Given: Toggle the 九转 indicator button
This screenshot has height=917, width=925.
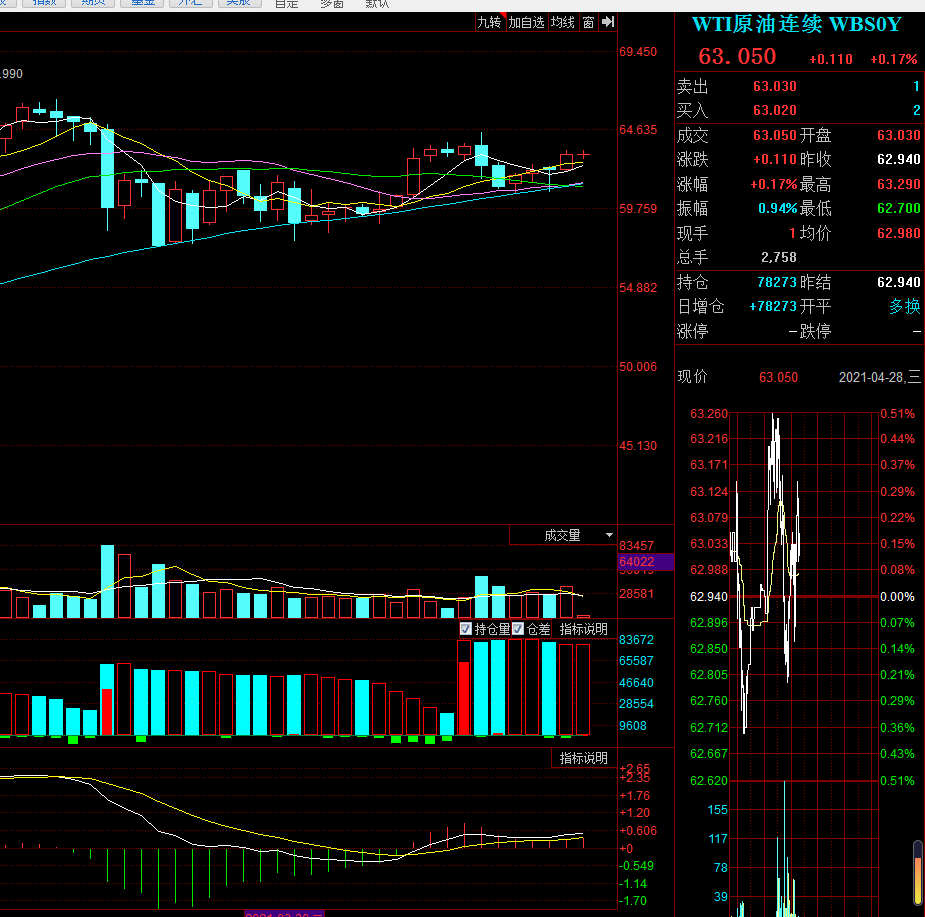Looking at the screenshot, I should [489, 22].
